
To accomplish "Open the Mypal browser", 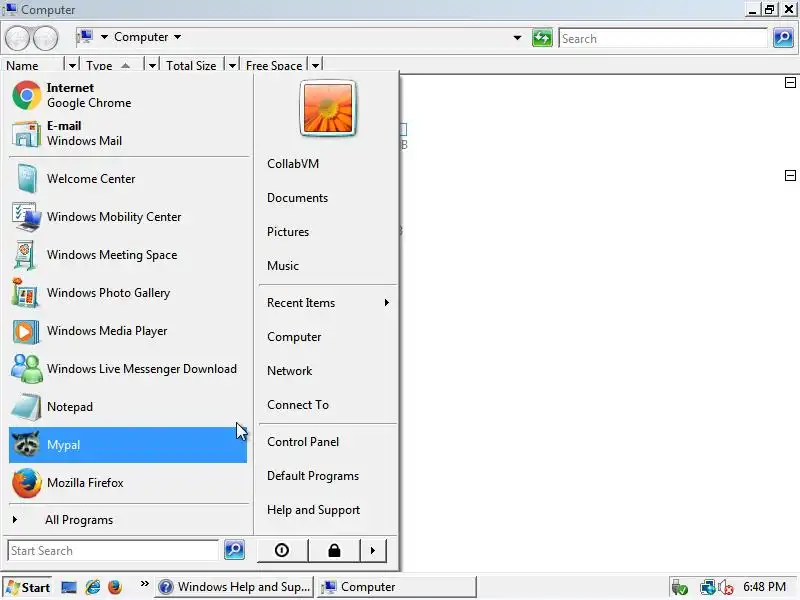I will [128, 445].
